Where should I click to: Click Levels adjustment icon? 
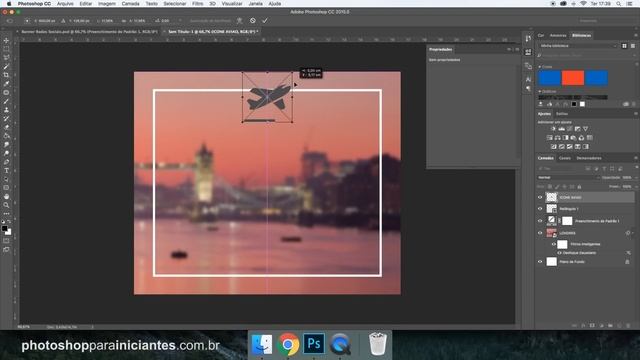pyautogui.click(x=562, y=129)
